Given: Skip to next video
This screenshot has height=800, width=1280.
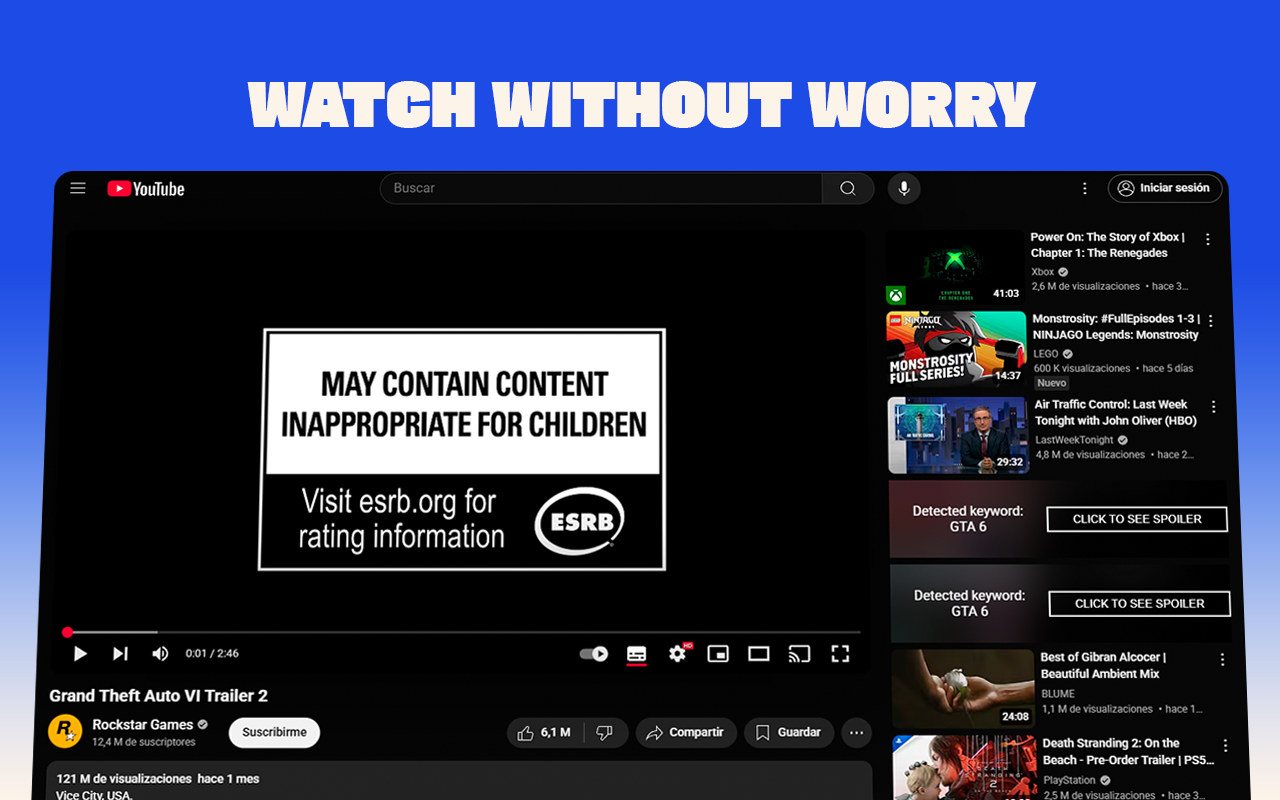Looking at the screenshot, I should pyautogui.click(x=120, y=654).
